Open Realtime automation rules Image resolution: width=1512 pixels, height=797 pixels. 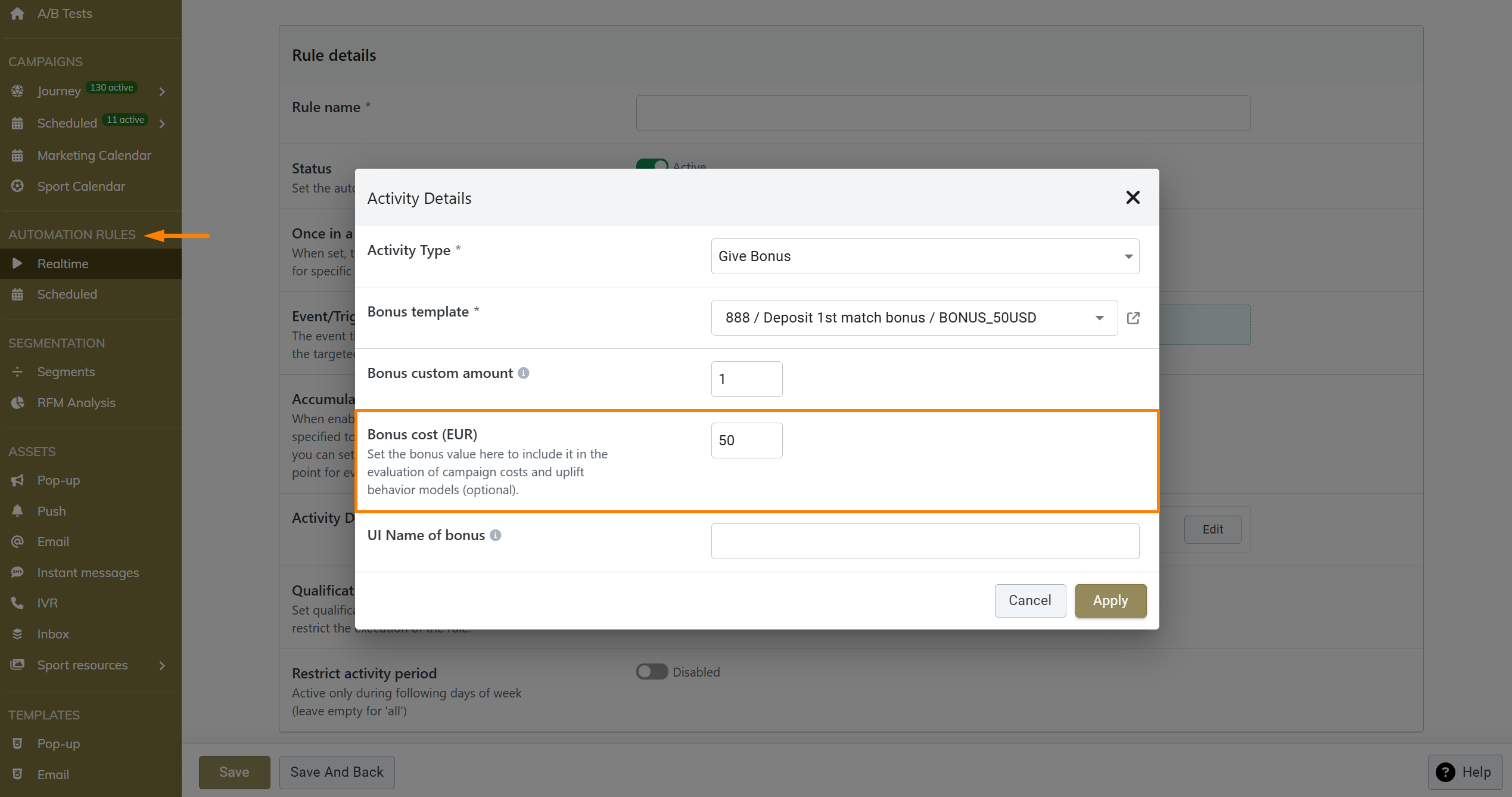[63, 263]
